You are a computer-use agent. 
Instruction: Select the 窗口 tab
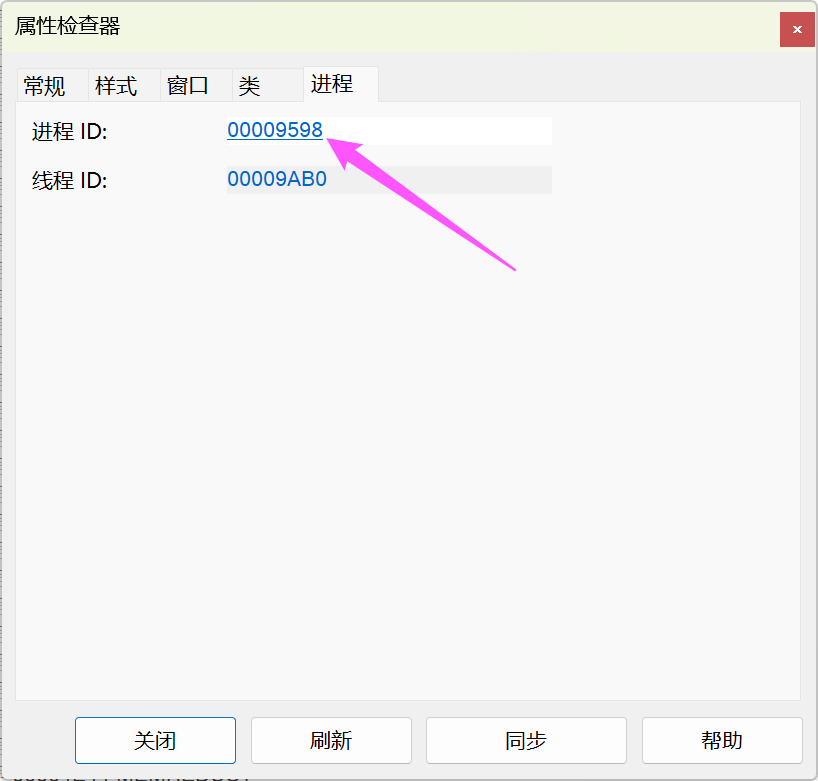click(x=188, y=86)
